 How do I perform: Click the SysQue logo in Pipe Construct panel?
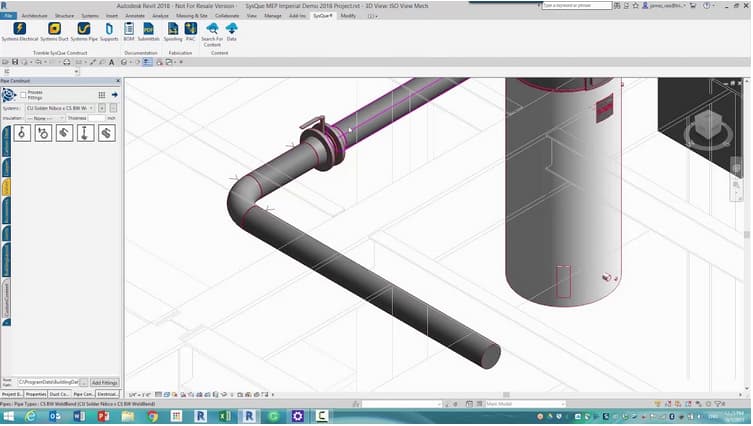click(9, 95)
